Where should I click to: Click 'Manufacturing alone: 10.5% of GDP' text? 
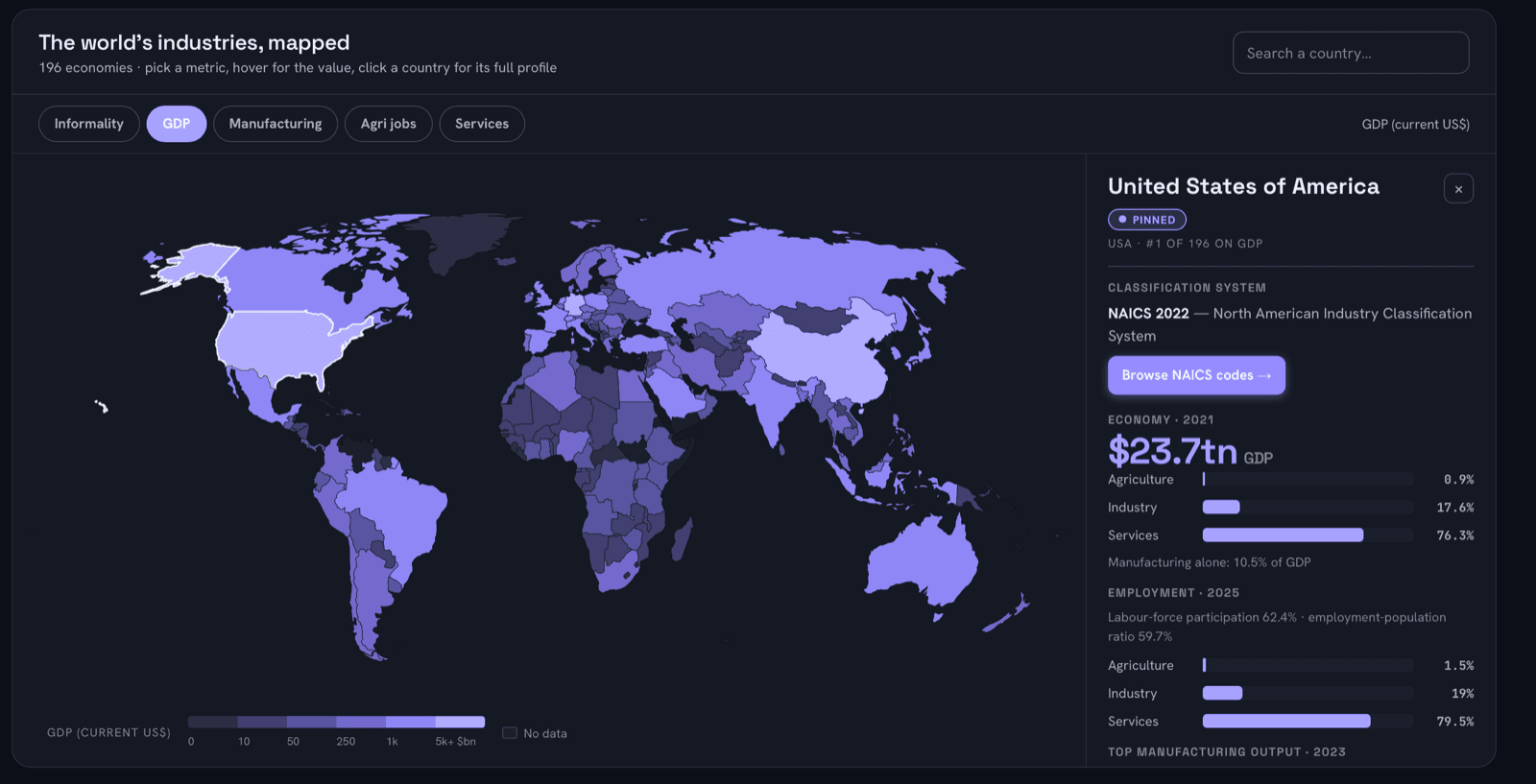click(1210, 562)
